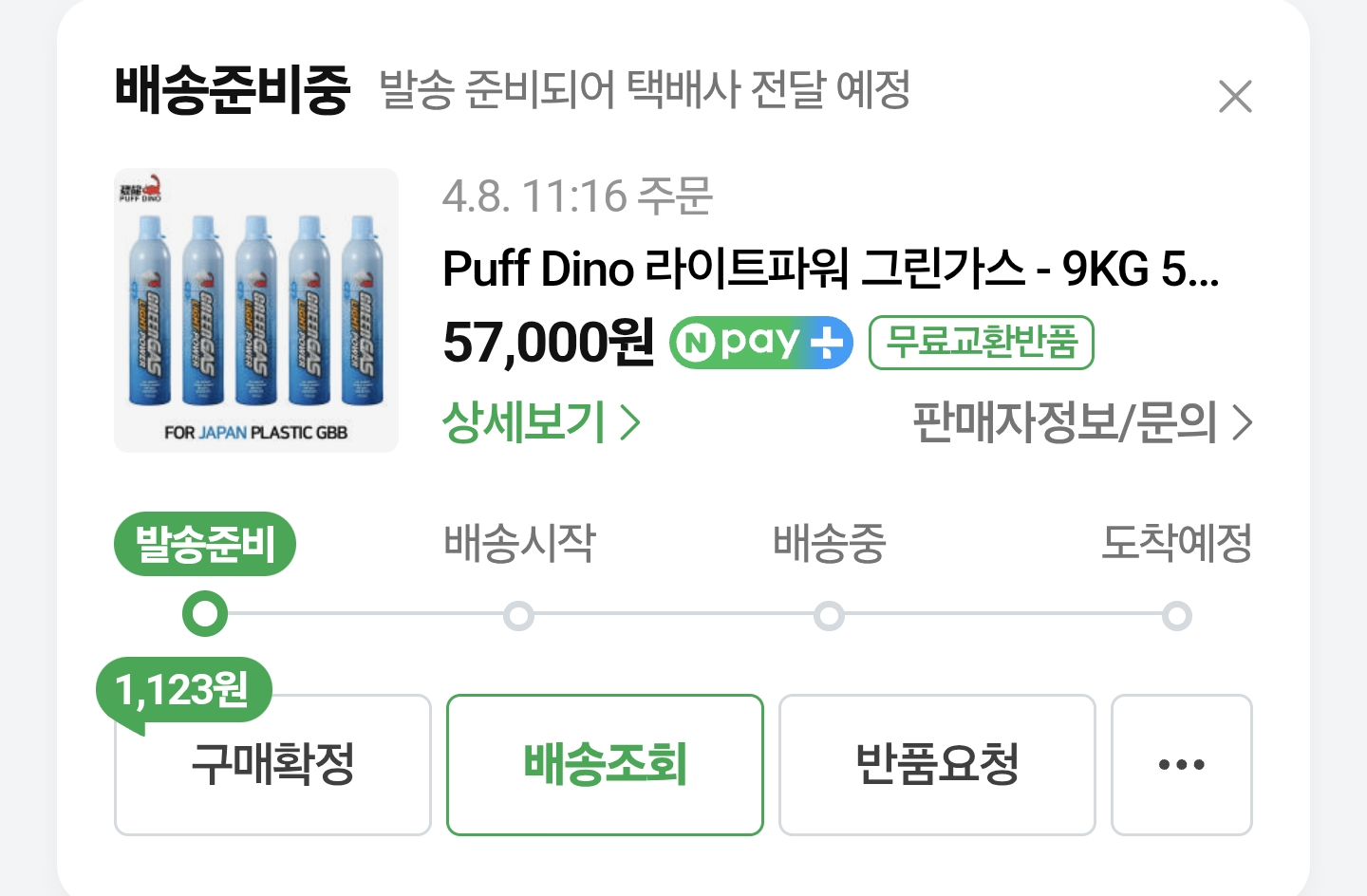Click the Puff Dino product title
Image resolution: width=1367 pixels, height=896 pixels.
[x=831, y=269]
